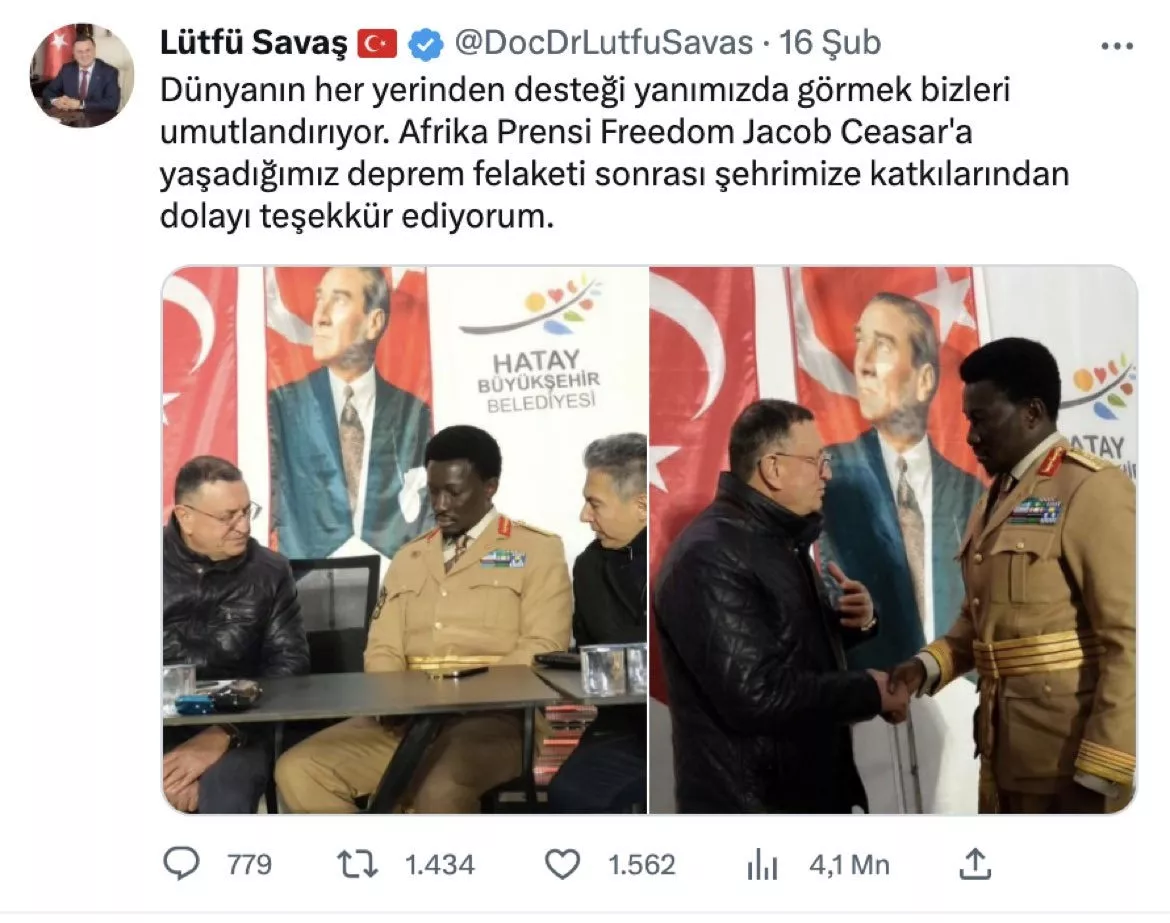Image resolution: width=1170 pixels, height=923 pixels.
Task: Click the tweet text body
Action: (x=614, y=153)
